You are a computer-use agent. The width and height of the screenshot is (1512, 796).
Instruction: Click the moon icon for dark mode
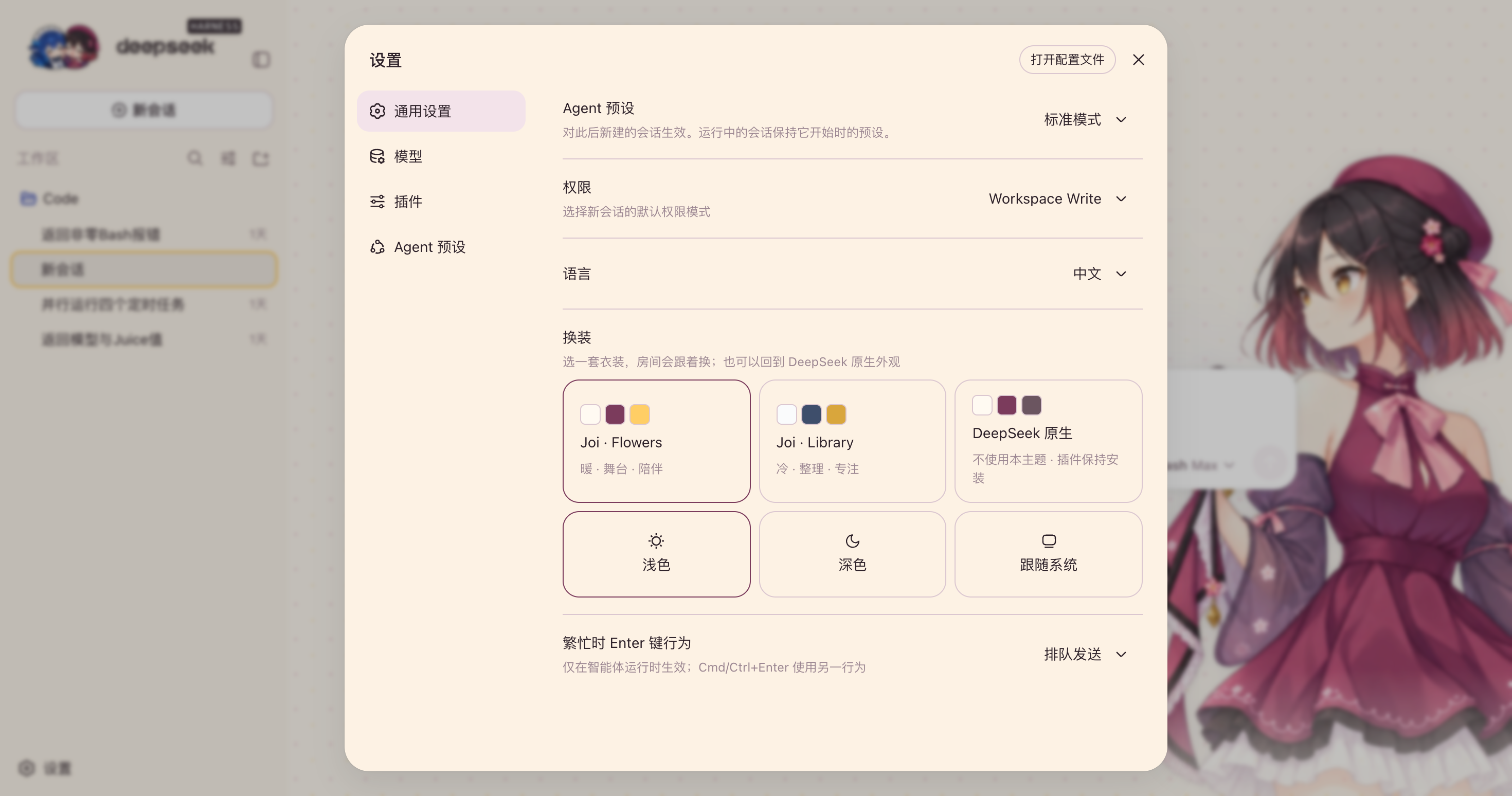pyautogui.click(x=852, y=540)
